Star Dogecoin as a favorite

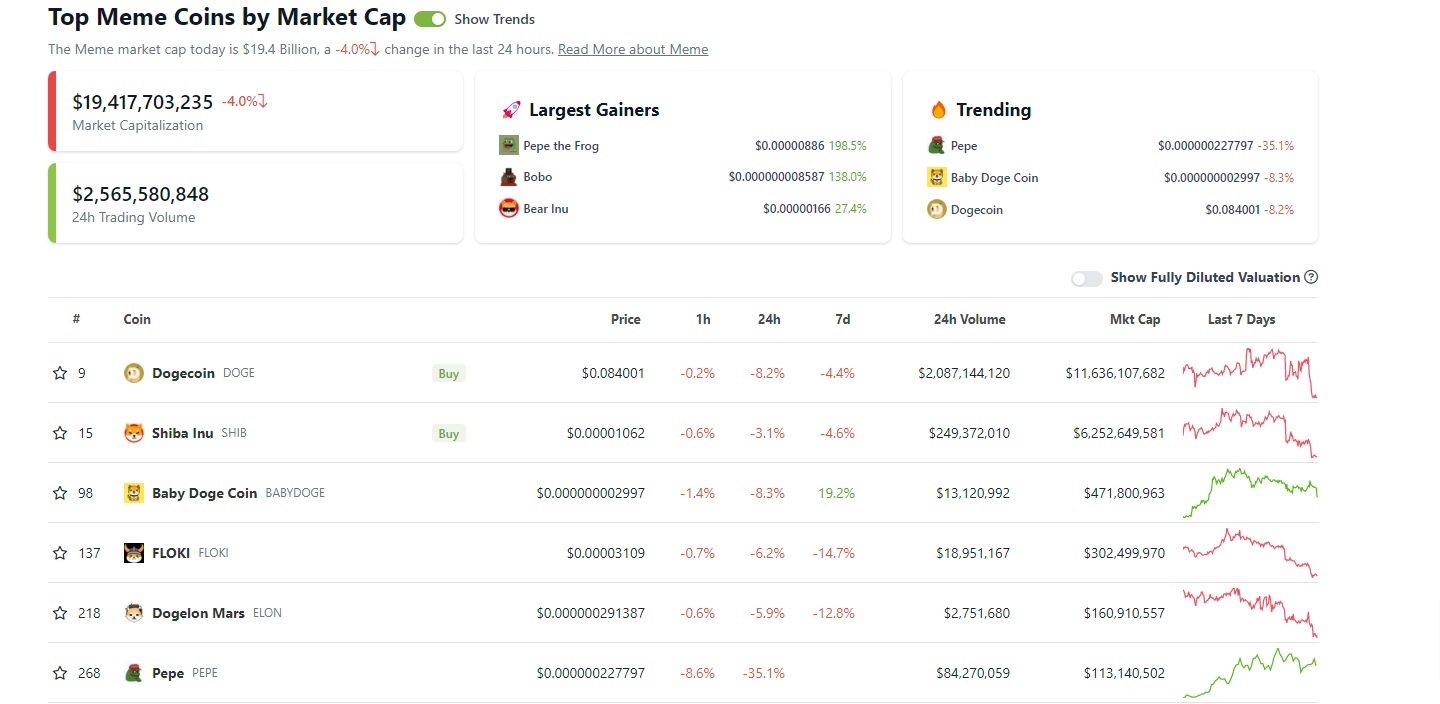pos(58,372)
